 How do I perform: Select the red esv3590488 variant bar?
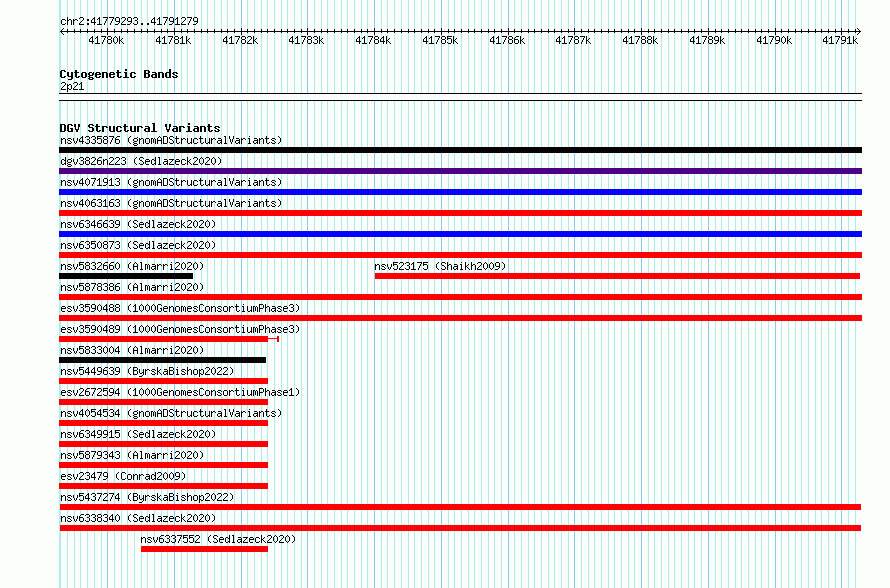pos(460,318)
